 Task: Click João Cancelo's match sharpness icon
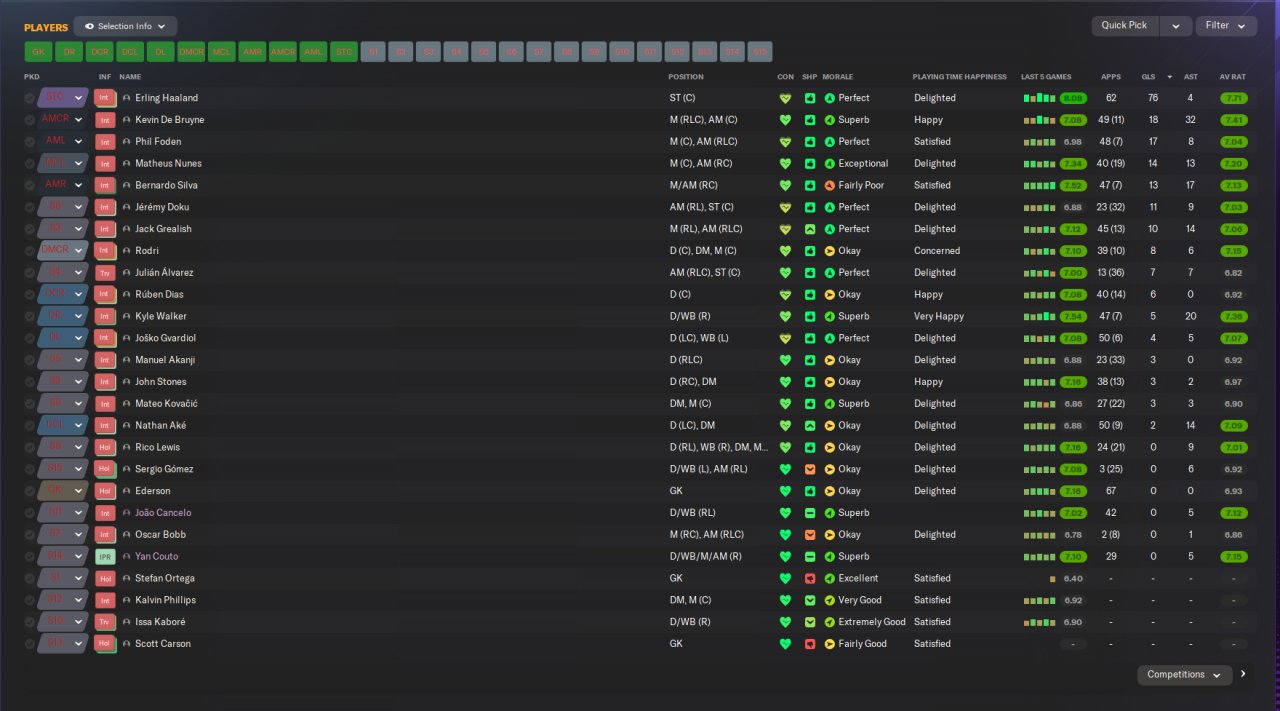click(x=810, y=513)
